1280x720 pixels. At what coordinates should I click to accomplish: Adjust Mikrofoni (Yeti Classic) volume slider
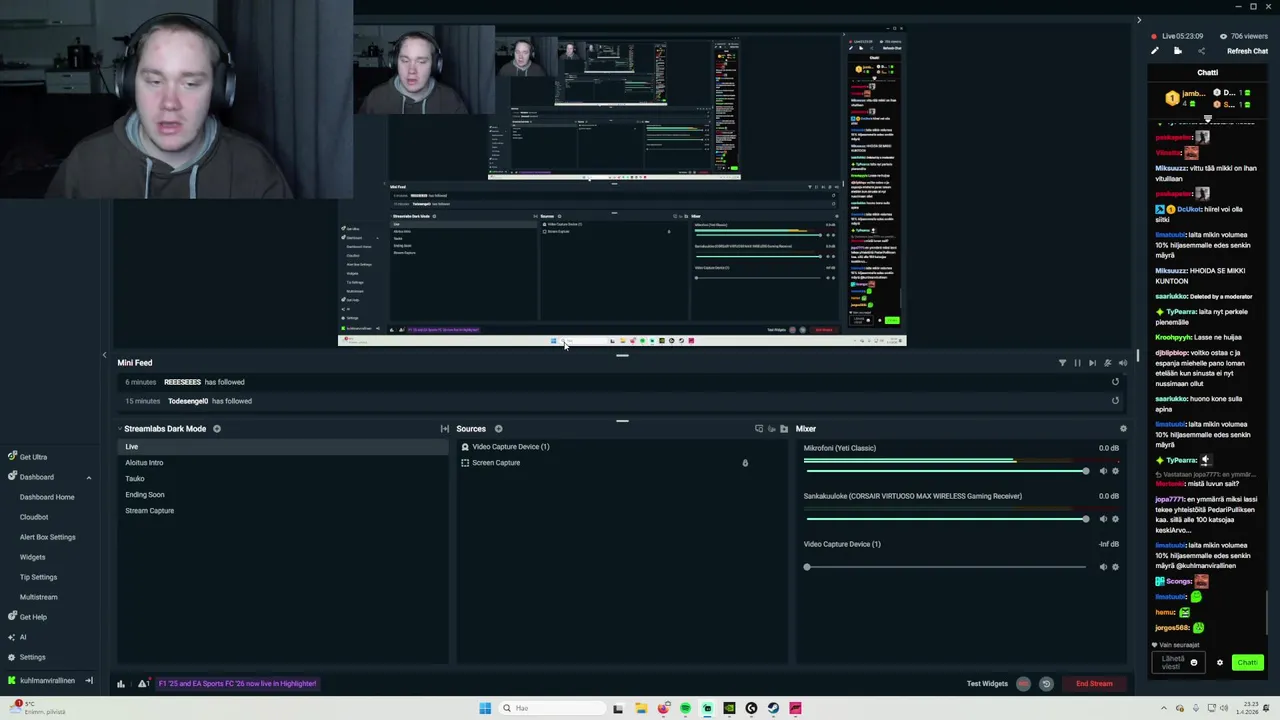pos(946,471)
